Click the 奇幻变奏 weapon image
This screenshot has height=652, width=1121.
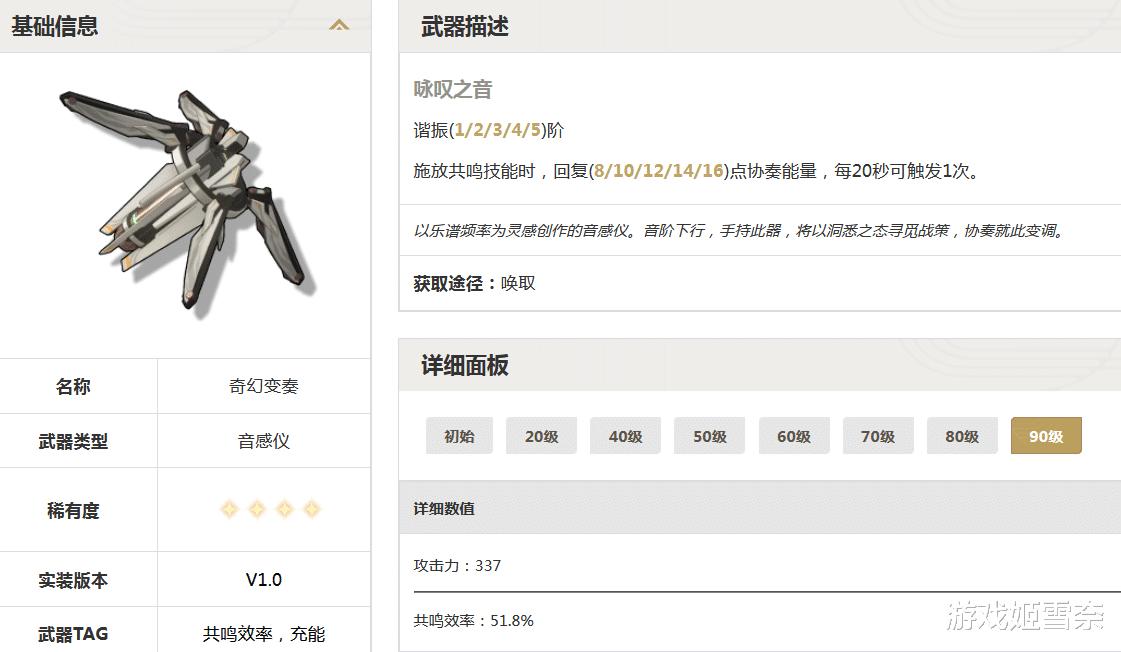click(187, 202)
